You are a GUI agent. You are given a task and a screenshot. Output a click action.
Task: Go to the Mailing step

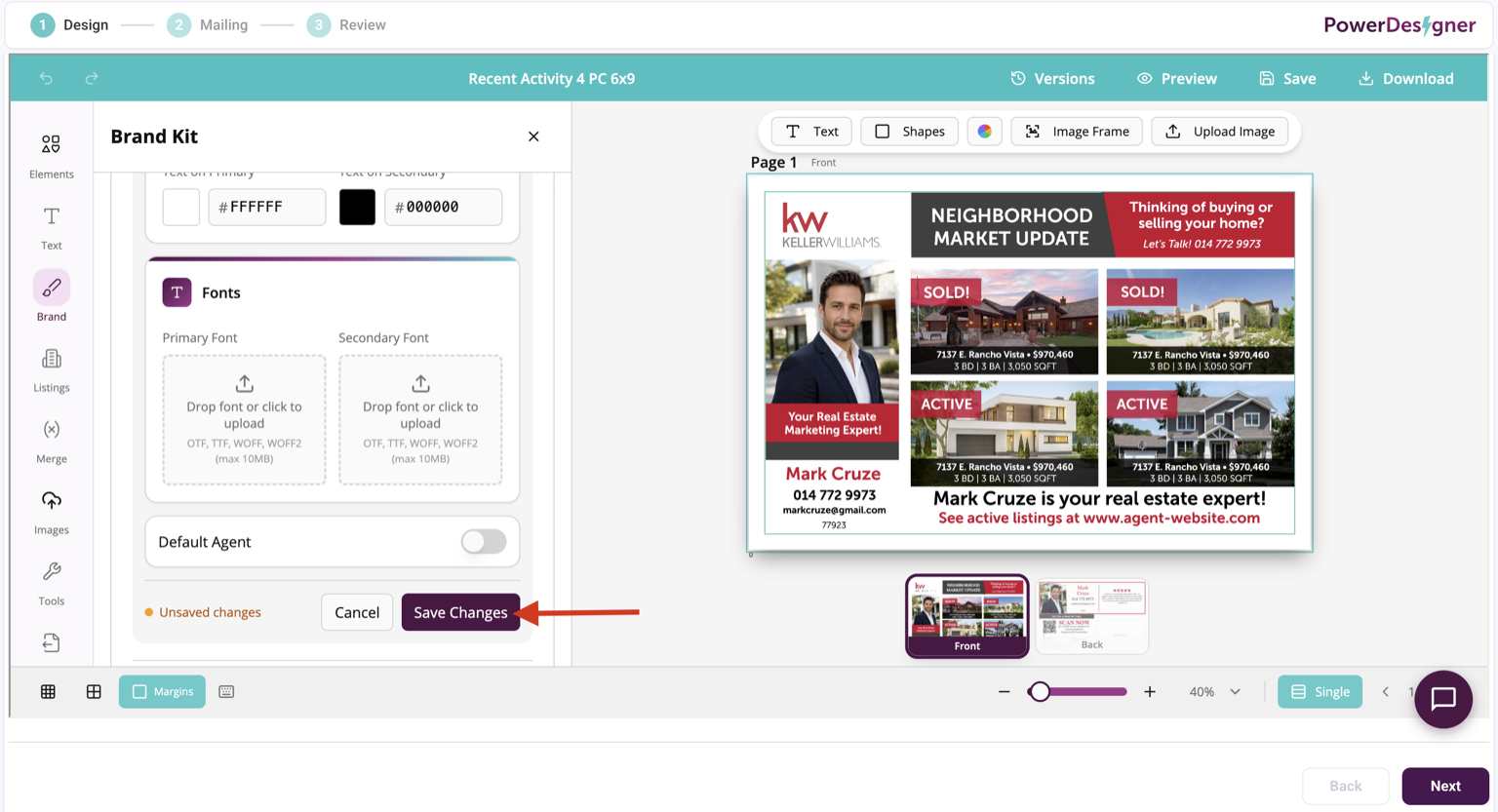pyautogui.click(x=208, y=24)
